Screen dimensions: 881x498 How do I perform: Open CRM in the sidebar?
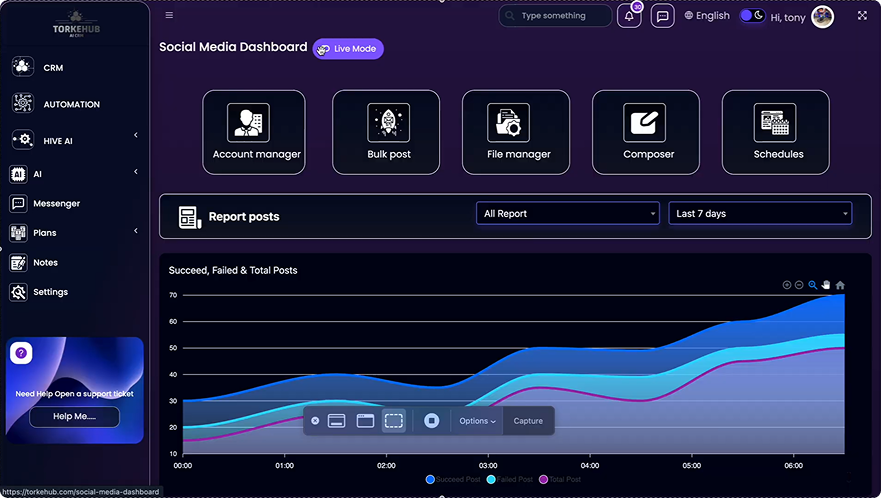[52, 68]
